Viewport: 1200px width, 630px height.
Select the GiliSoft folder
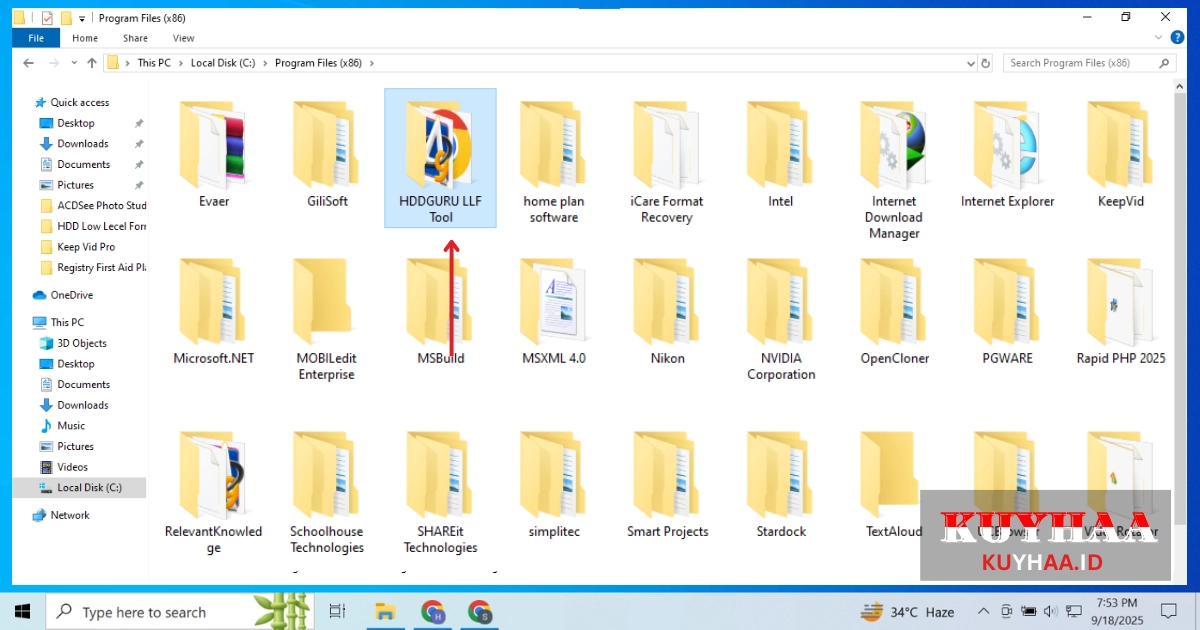(327, 155)
